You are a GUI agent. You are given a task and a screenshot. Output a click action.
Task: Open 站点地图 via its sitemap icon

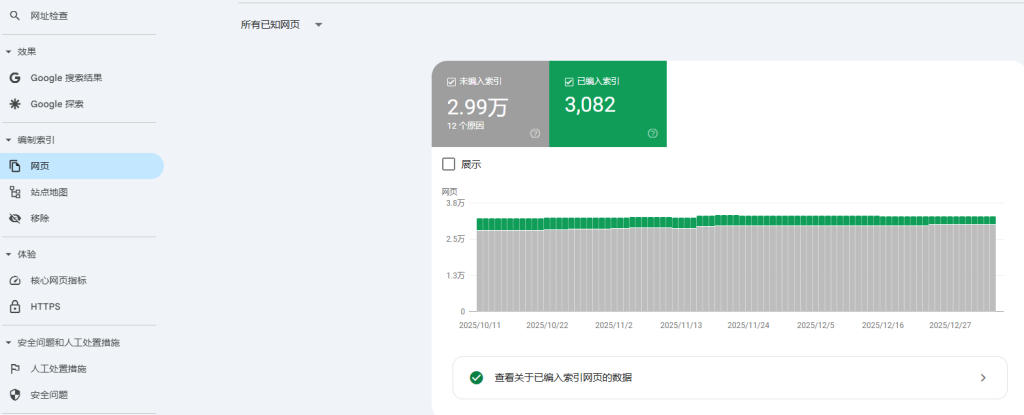pos(14,192)
